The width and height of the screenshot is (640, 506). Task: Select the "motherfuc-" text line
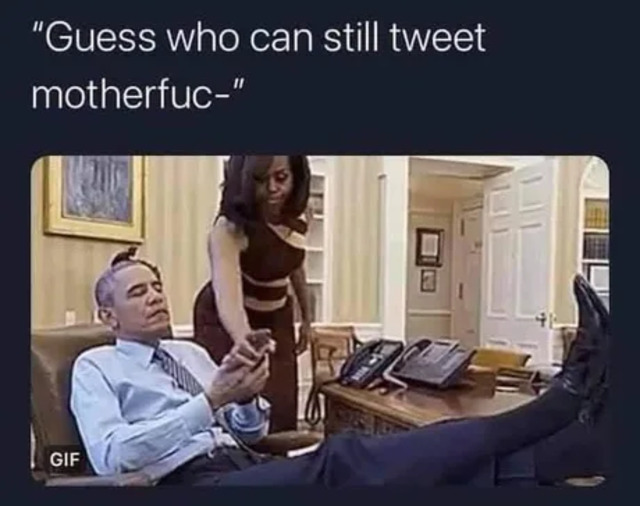pyautogui.click(x=138, y=95)
